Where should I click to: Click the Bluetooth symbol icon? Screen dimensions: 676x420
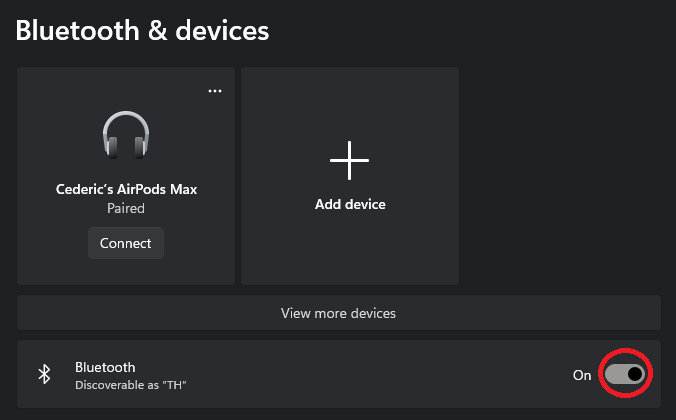[44, 374]
